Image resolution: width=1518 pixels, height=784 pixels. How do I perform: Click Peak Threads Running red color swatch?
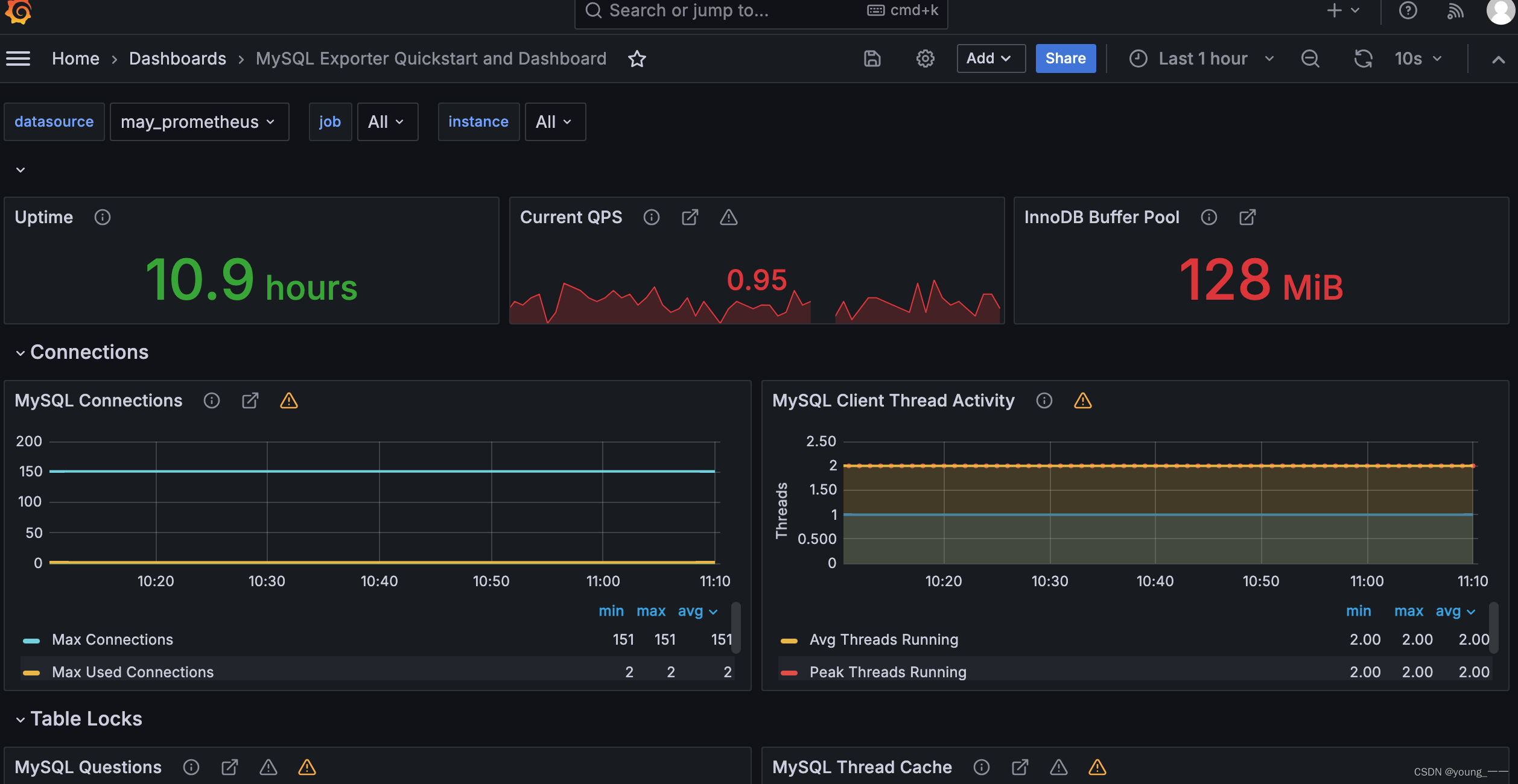(x=789, y=673)
